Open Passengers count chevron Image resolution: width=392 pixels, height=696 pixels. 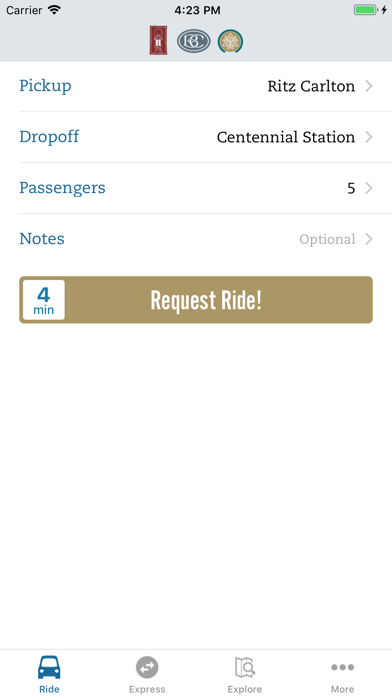pos(368,188)
